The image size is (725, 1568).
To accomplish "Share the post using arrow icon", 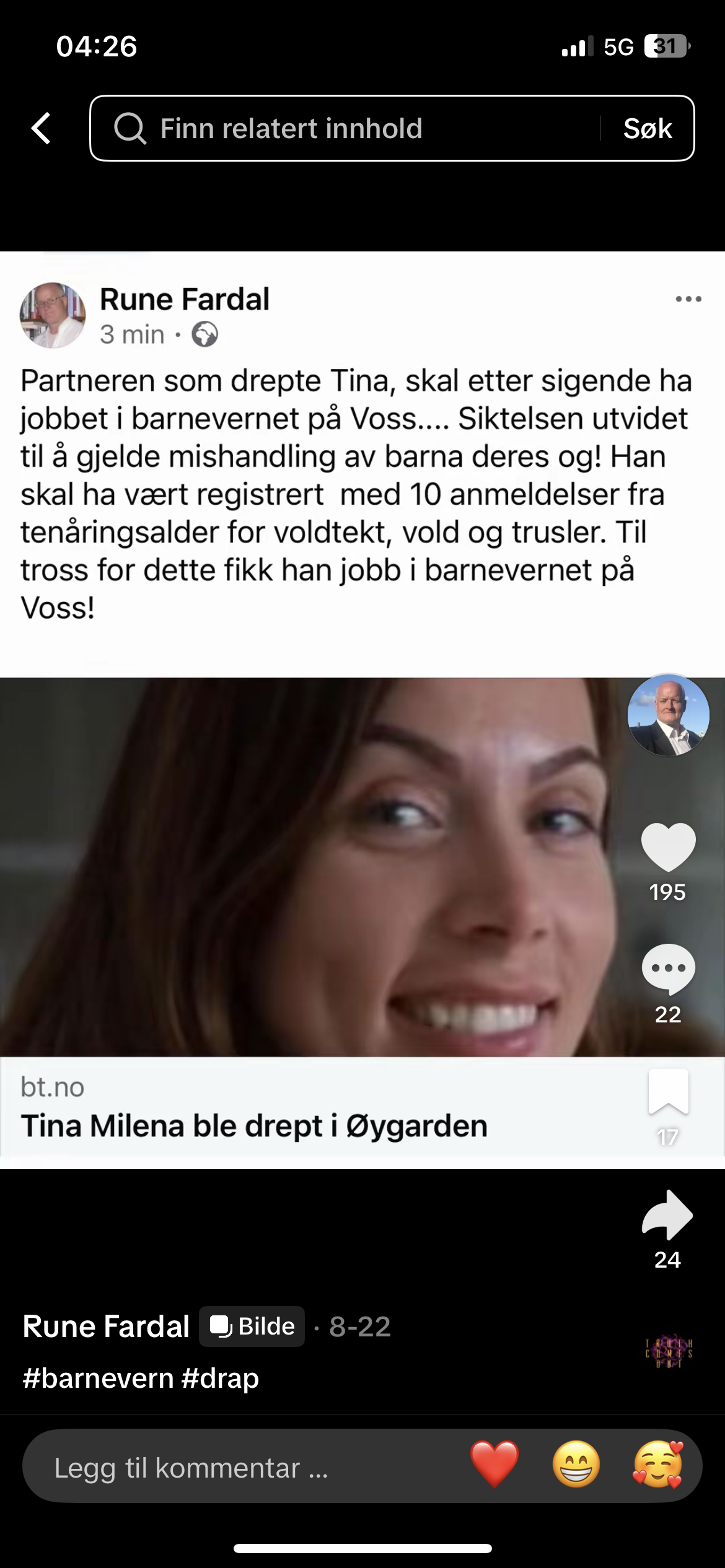I will tap(667, 1215).
